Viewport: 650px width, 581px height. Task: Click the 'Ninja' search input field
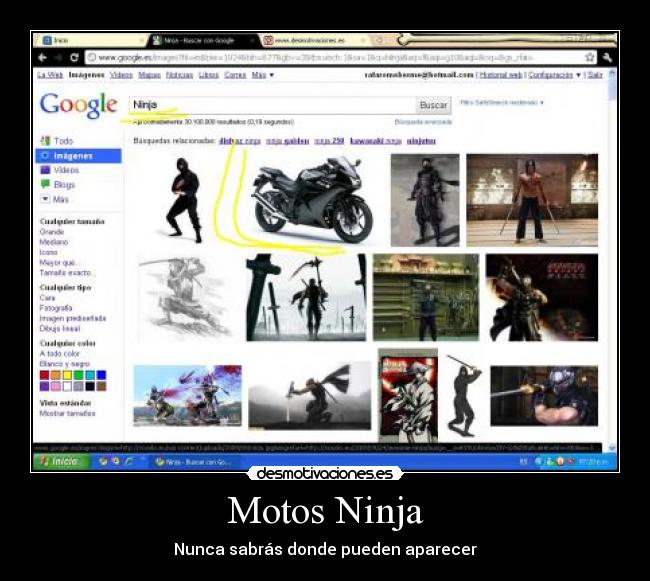272,105
